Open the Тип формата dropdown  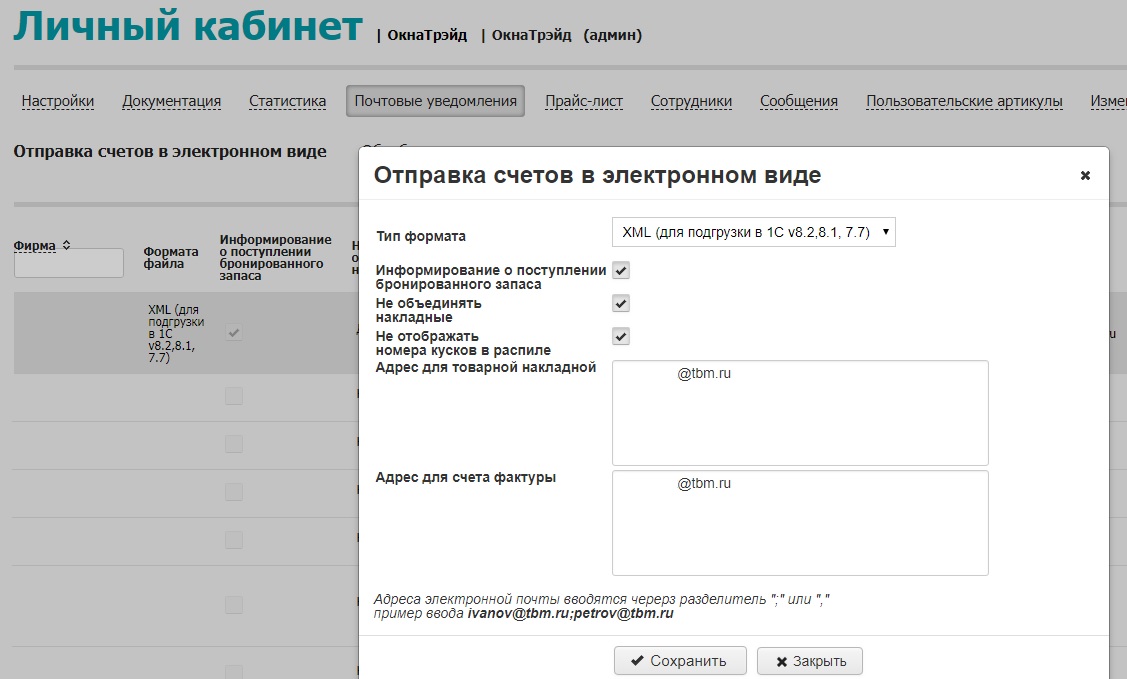point(753,232)
